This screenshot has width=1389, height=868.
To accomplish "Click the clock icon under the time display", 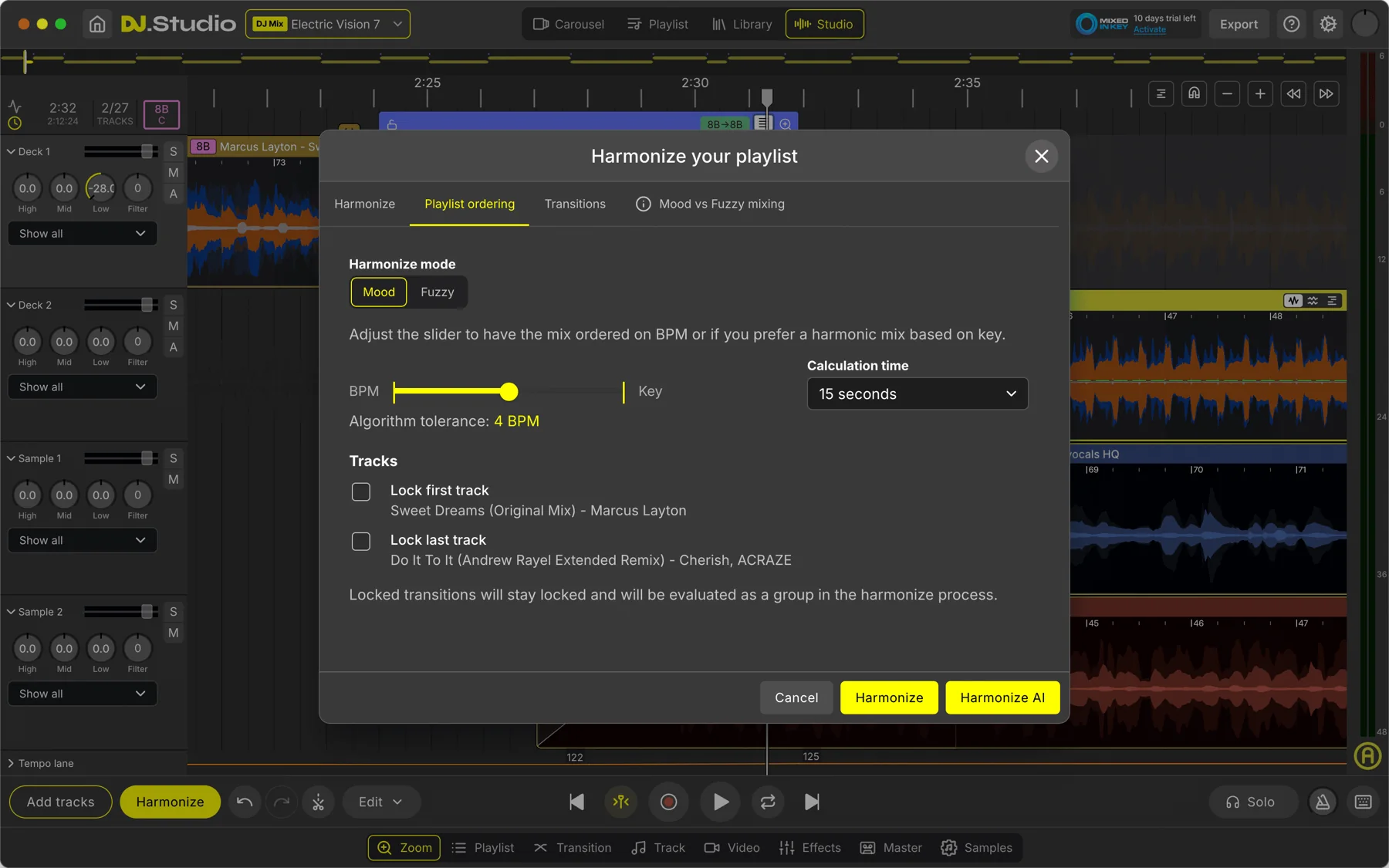I will tap(15, 123).
